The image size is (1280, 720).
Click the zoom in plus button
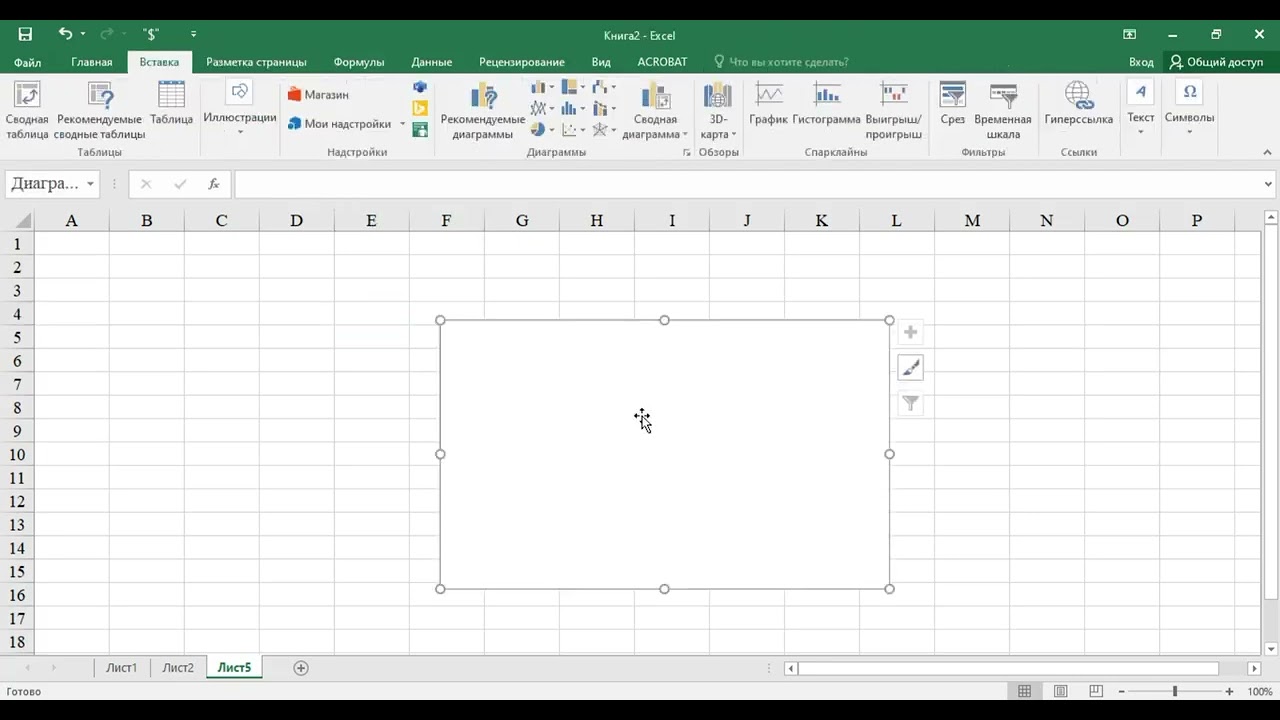coord(1229,691)
